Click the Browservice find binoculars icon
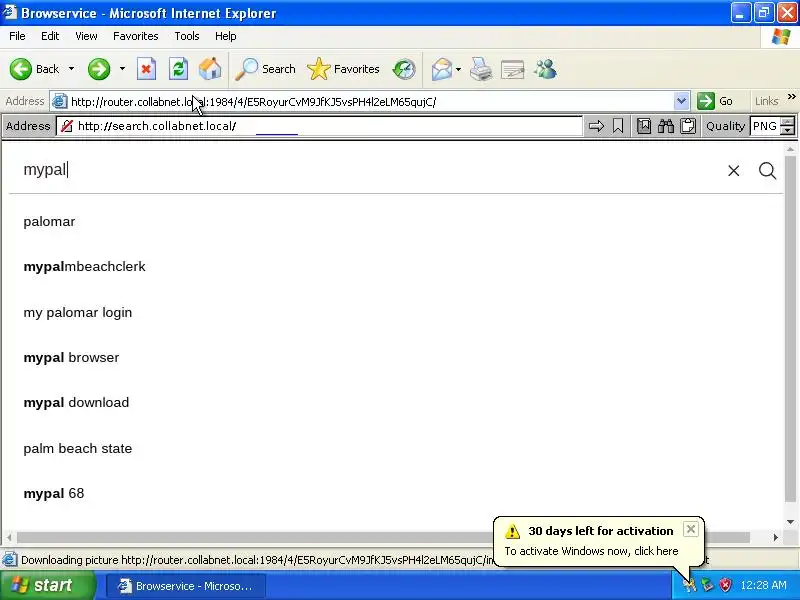The height and width of the screenshot is (600, 800). click(x=666, y=126)
